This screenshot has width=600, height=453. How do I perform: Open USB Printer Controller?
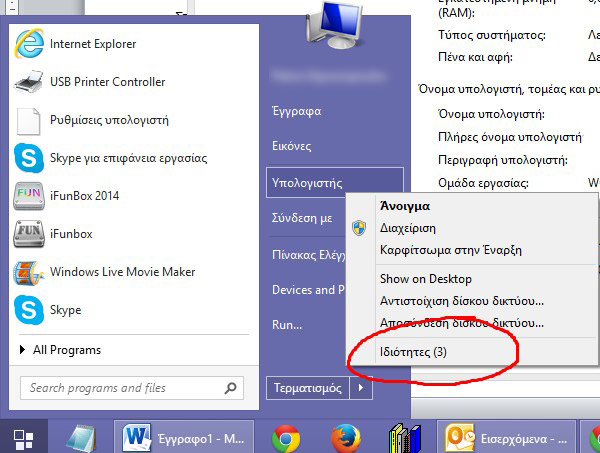[107, 82]
